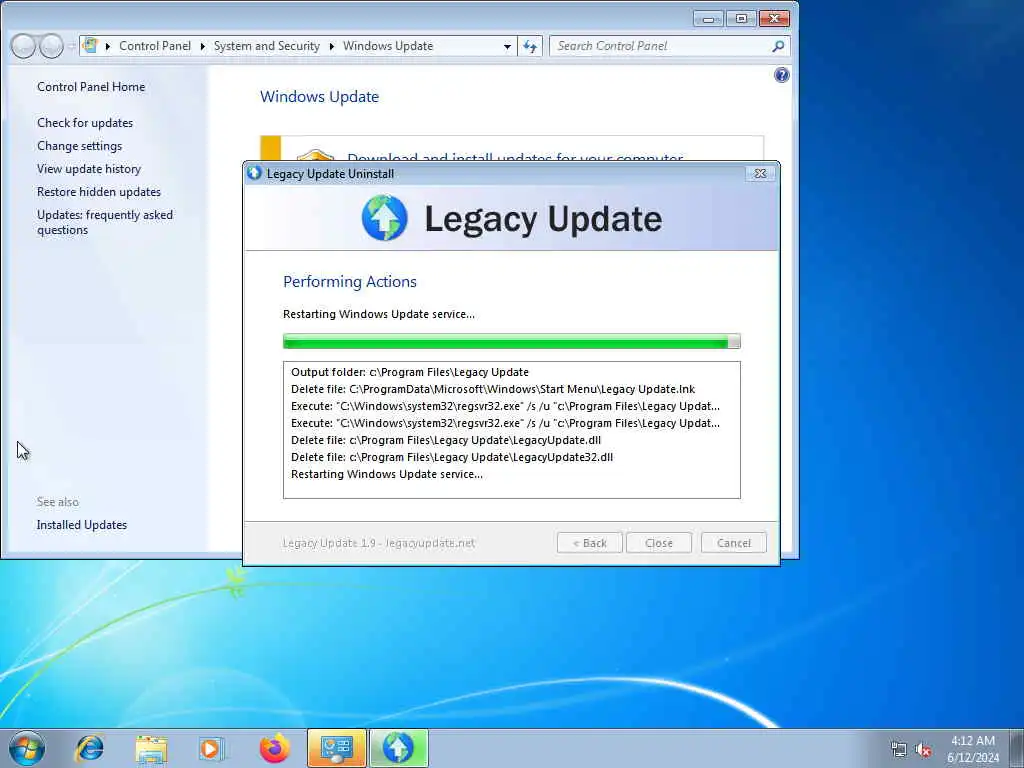Select the 'Delete file: ...Legacy Update.lnk' log line

492,389
